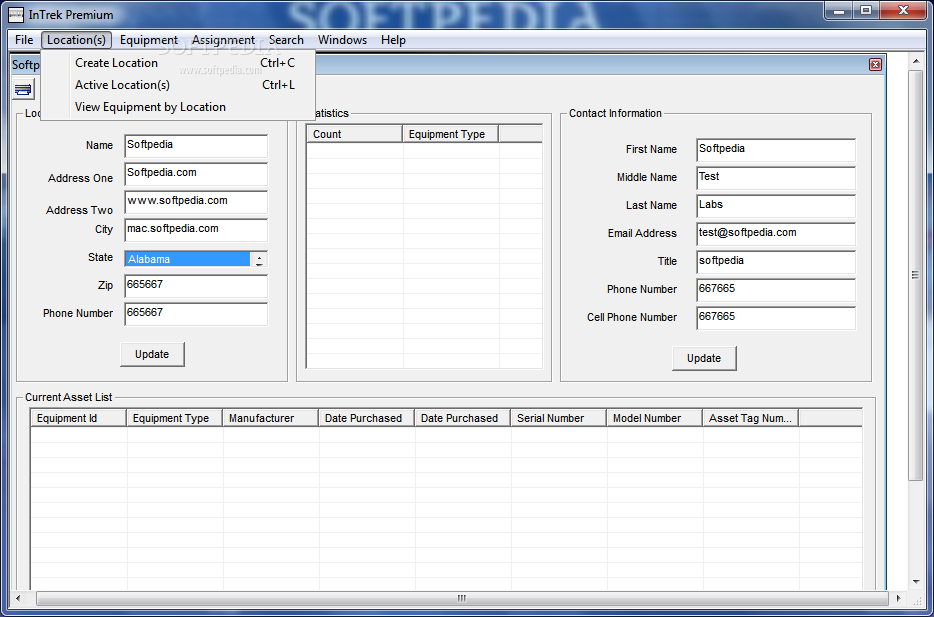Close the Location(s) menu
This screenshot has height=617, width=934.
76,40
